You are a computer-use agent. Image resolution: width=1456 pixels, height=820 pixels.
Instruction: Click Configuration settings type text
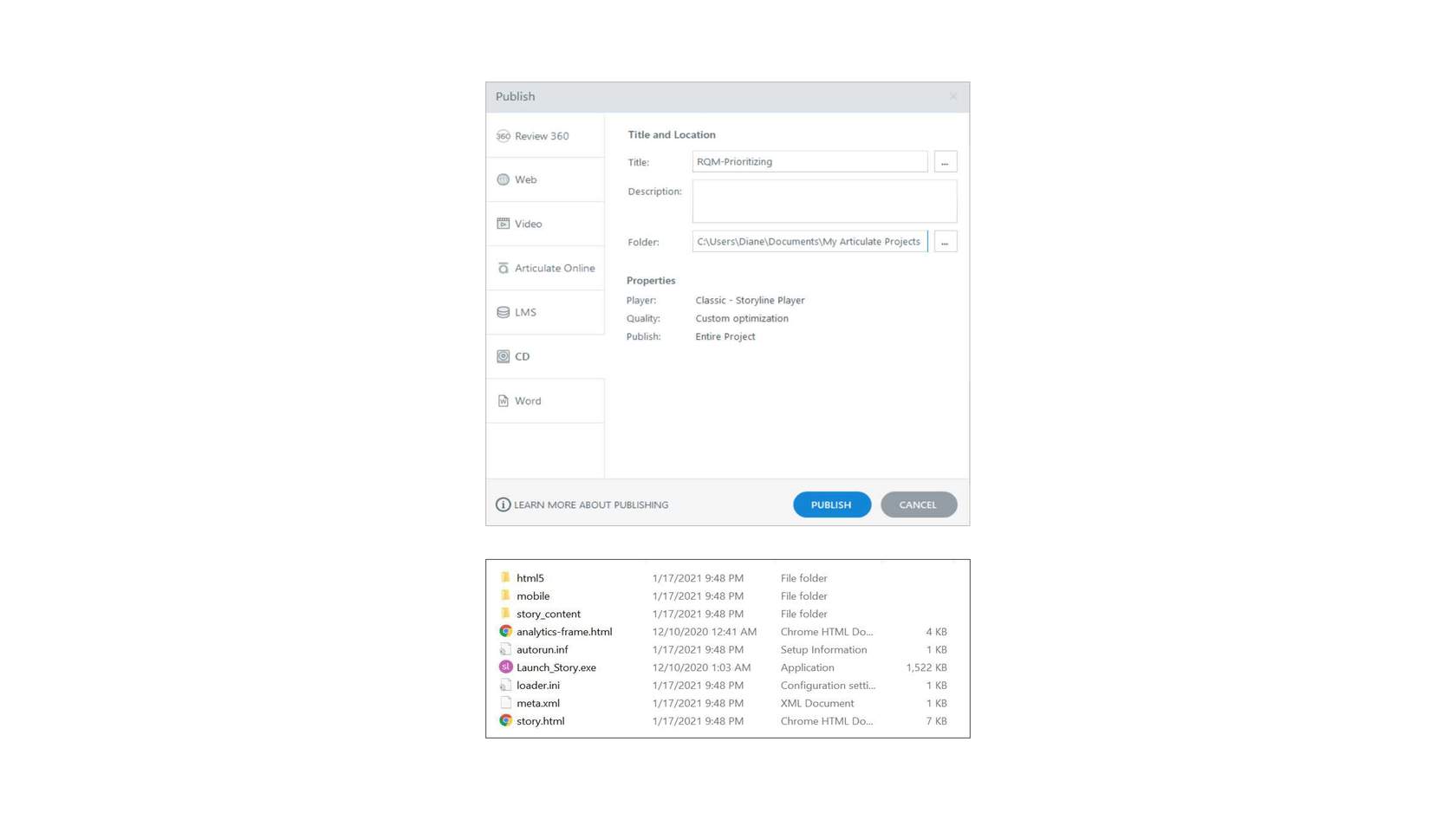tap(828, 685)
